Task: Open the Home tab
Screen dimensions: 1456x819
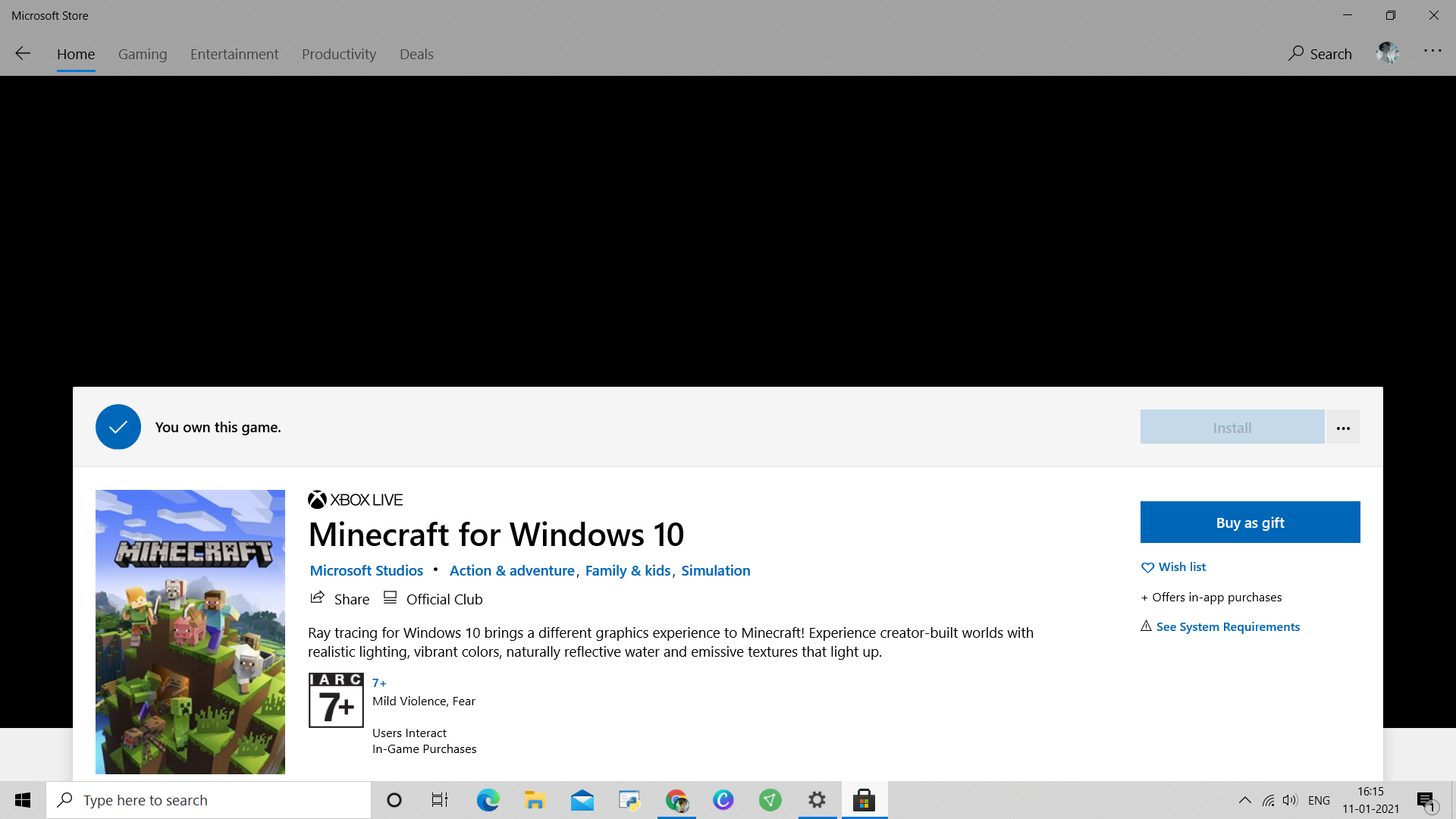Action: point(76,54)
